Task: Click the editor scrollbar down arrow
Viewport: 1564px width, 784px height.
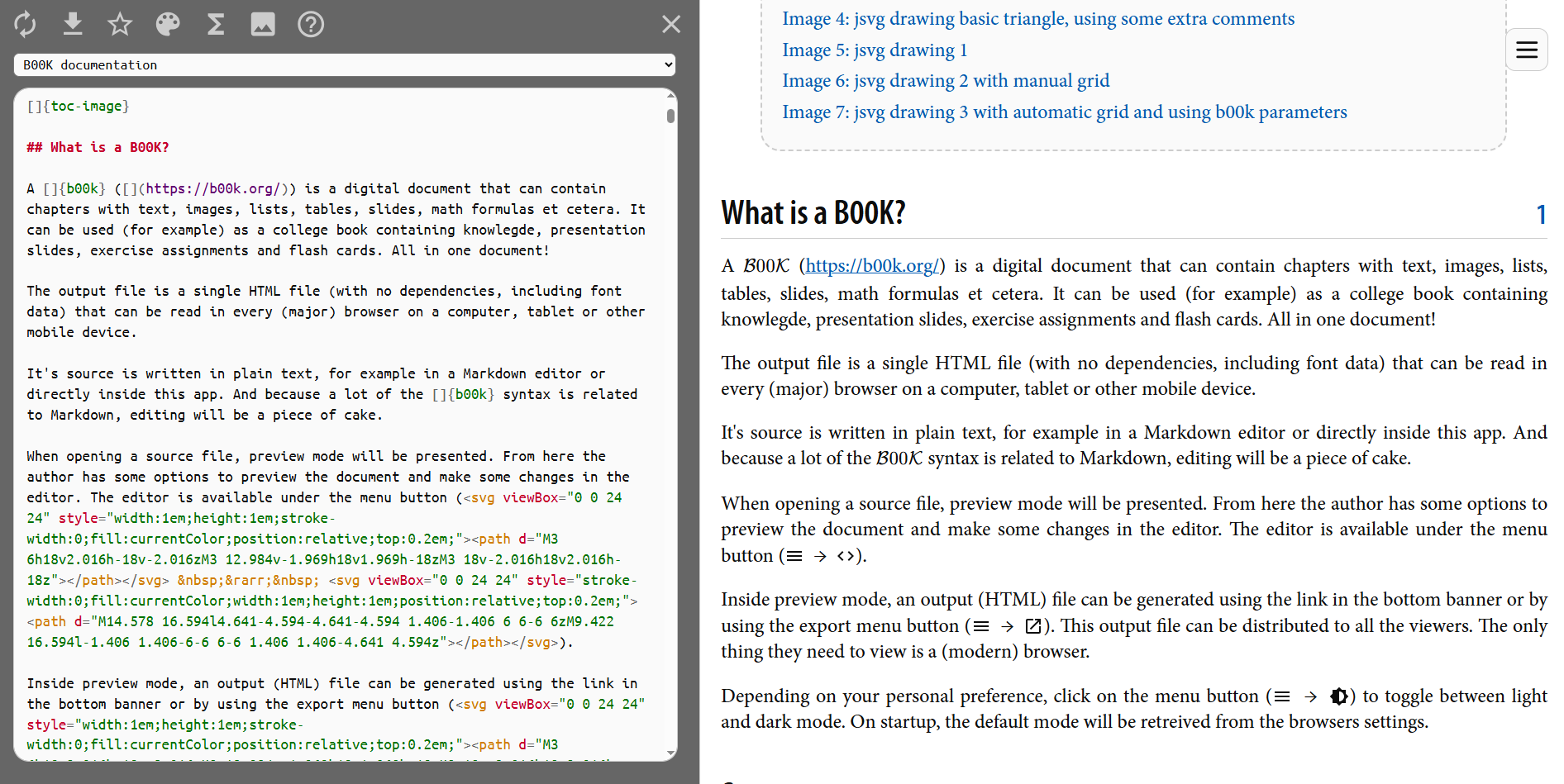Action: point(670,753)
